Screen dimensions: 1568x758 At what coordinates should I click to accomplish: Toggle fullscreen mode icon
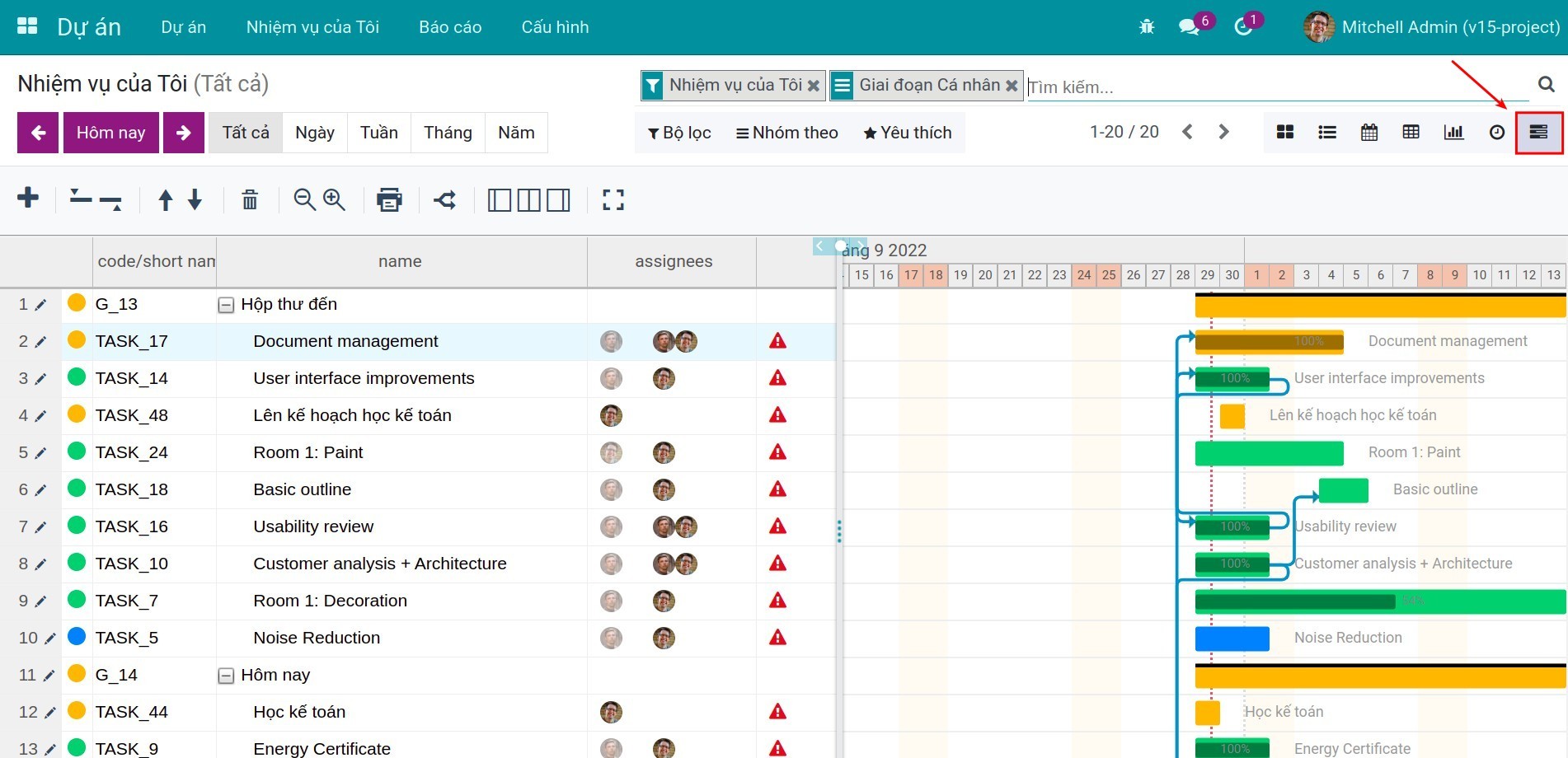click(x=613, y=199)
